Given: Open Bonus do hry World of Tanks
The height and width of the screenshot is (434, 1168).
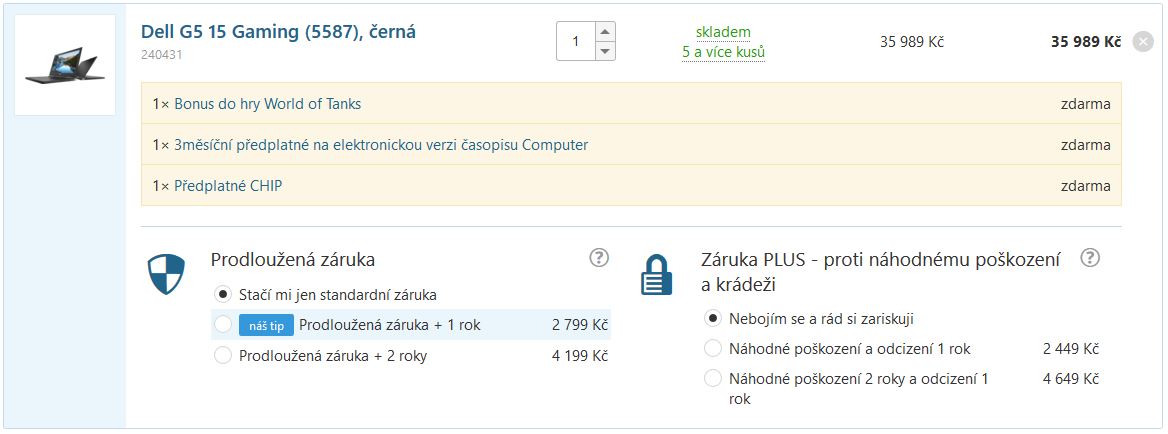Looking at the screenshot, I should click(x=267, y=104).
